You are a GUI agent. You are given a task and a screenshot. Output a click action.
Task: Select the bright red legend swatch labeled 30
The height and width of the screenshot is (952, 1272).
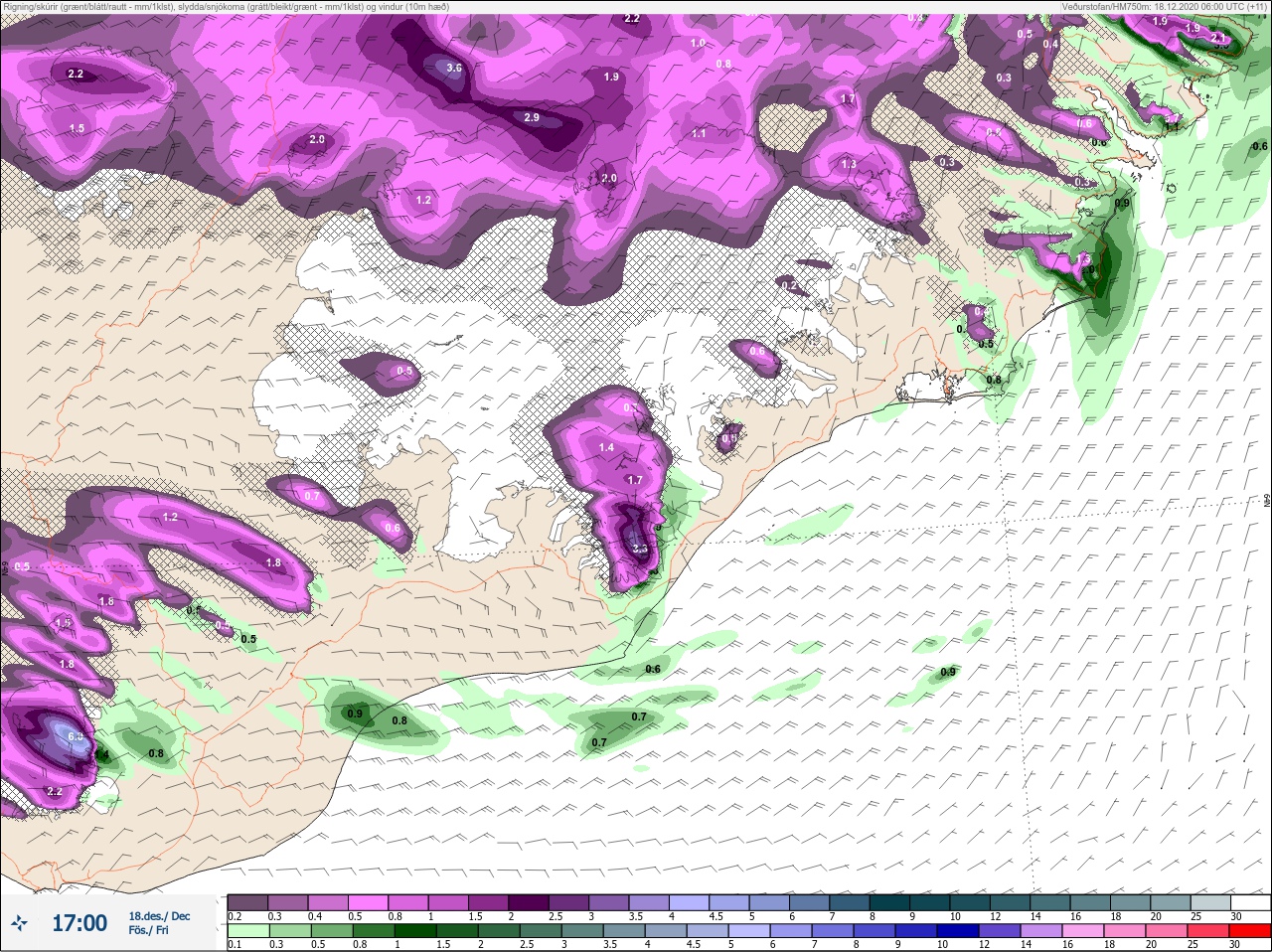1250,931
